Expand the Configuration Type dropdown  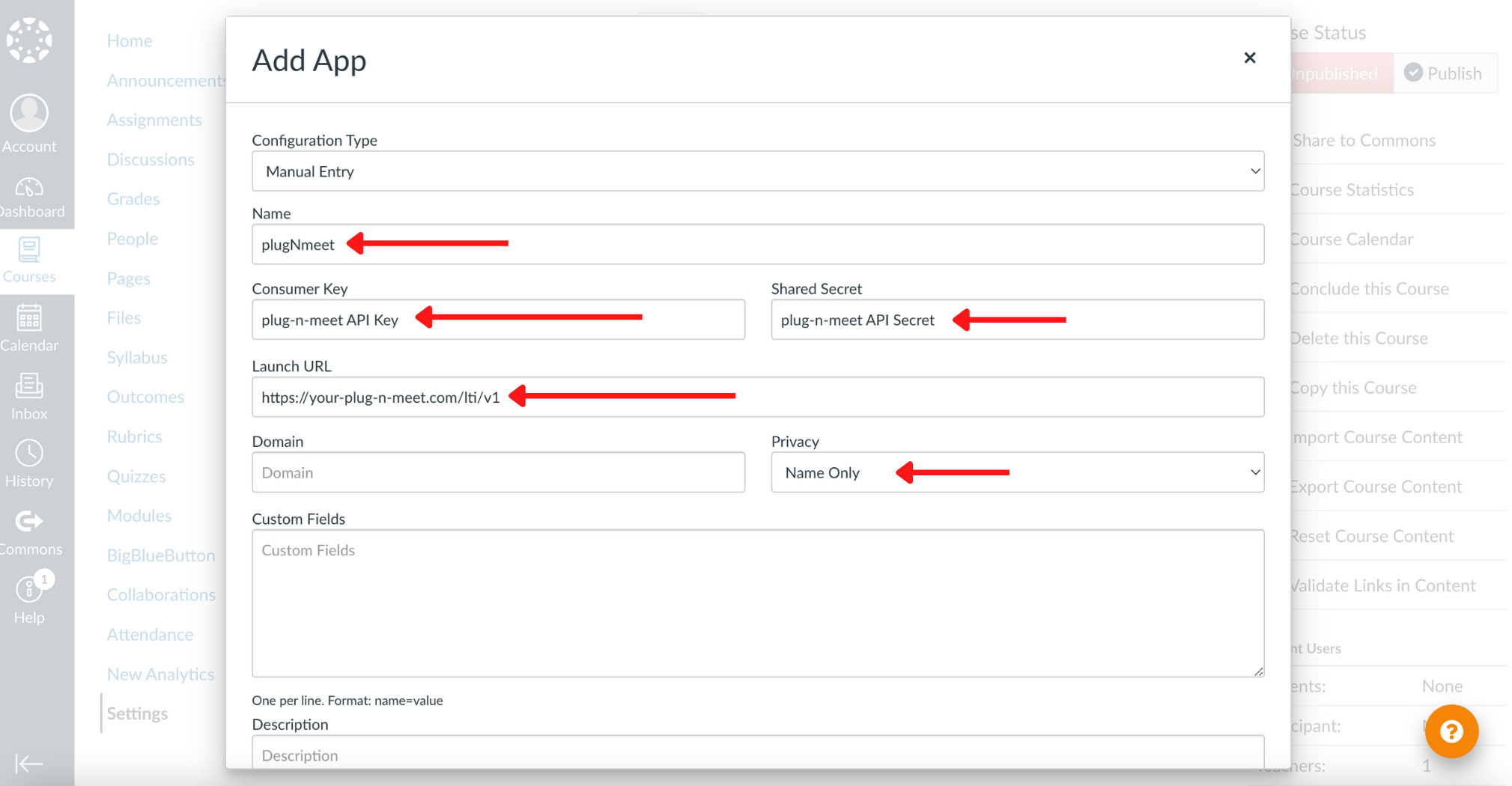point(757,171)
